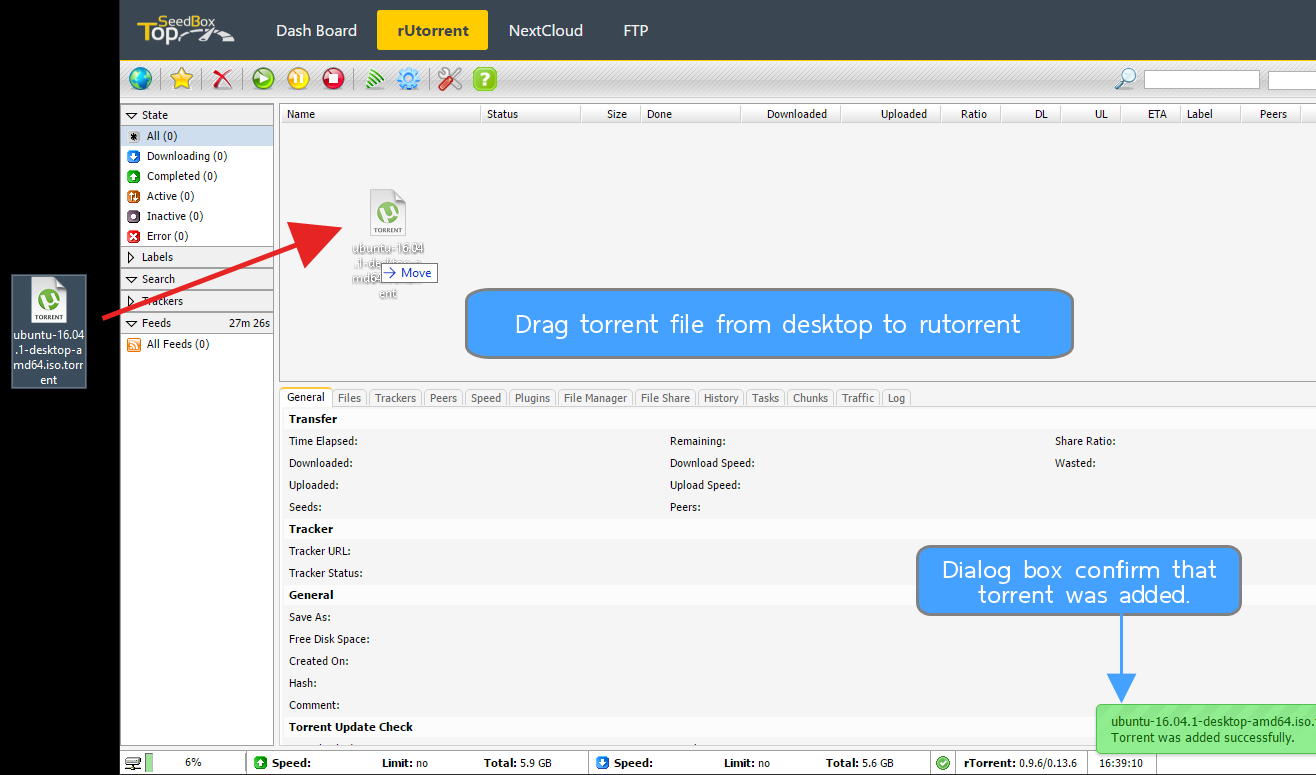Click the yellow star create torrent icon
The width and height of the screenshot is (1316, 775).
181,79
